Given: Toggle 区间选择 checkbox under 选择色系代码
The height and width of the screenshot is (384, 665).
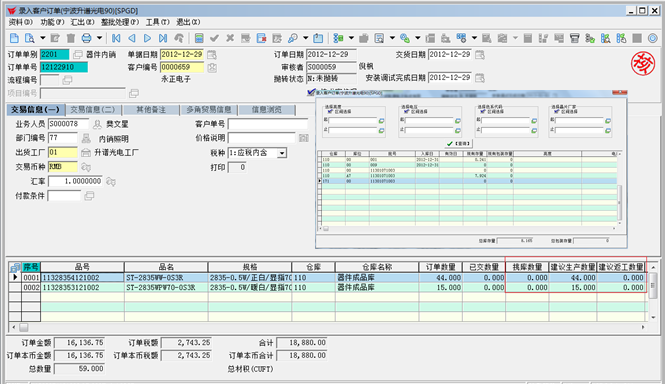Looking at the screenshot, I should pos(483,112).
